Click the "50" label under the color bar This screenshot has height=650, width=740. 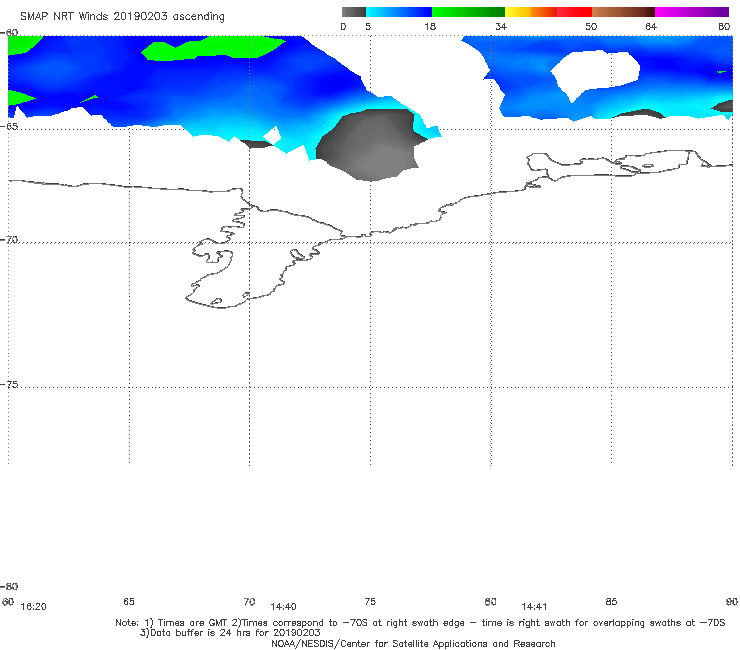(x=591, y=26)
